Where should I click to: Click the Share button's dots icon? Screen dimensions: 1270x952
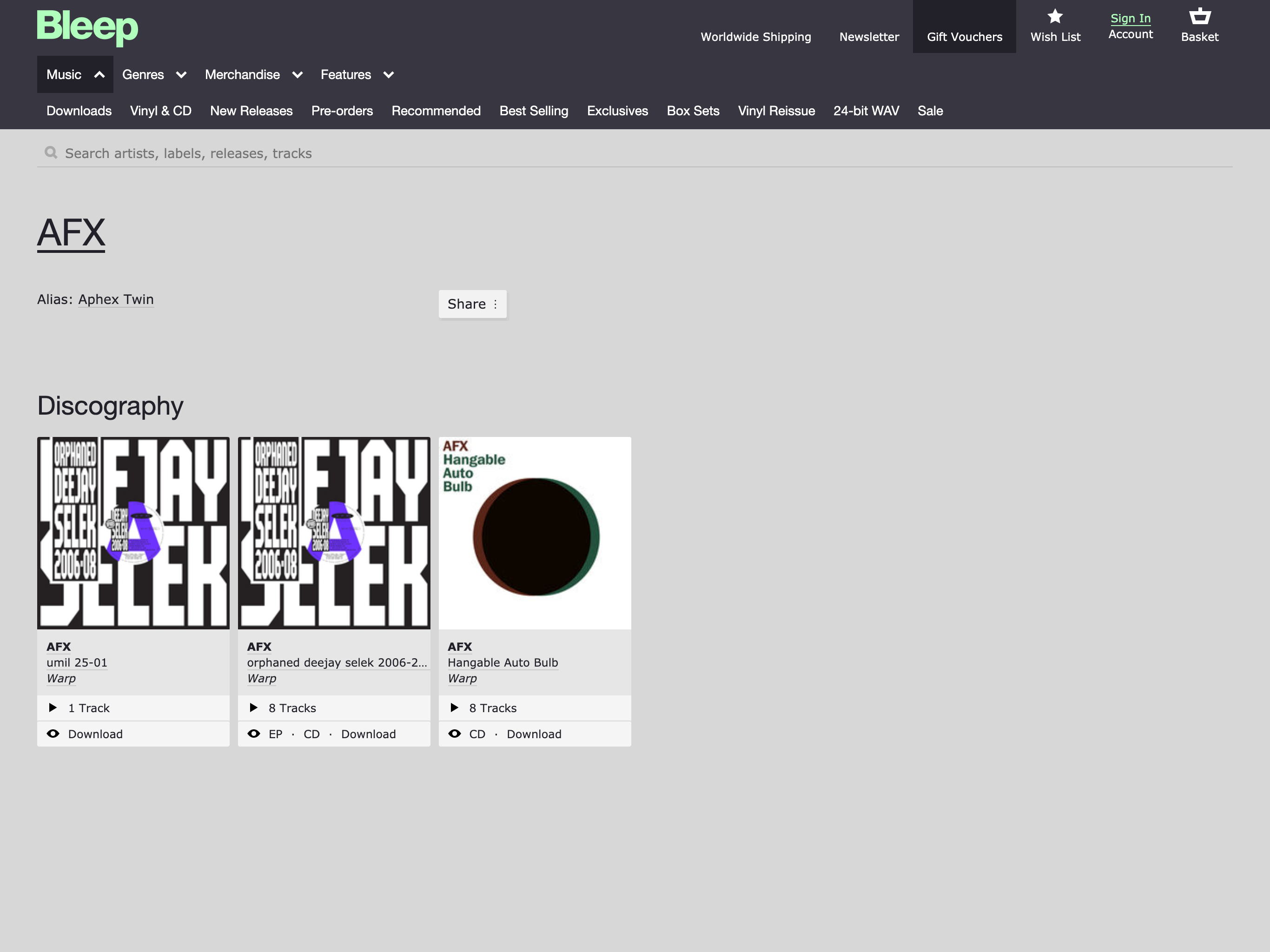pyautogui.click(x=496, y=304)
